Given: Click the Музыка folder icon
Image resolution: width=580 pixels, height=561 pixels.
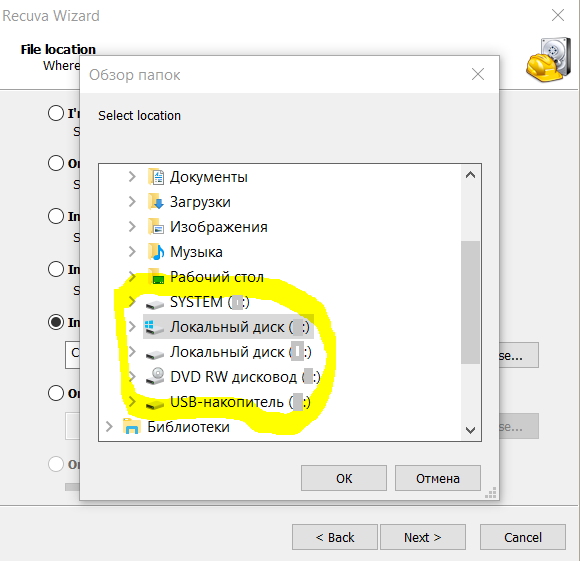Looking at the screenshot, I should pyautogui.click(x=156, y=252).
